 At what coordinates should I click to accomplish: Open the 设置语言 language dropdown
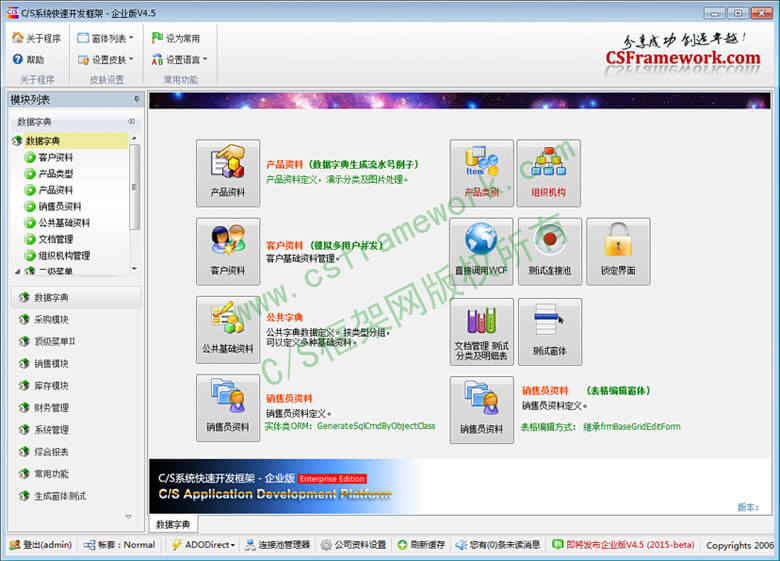(x=180, y=60)
